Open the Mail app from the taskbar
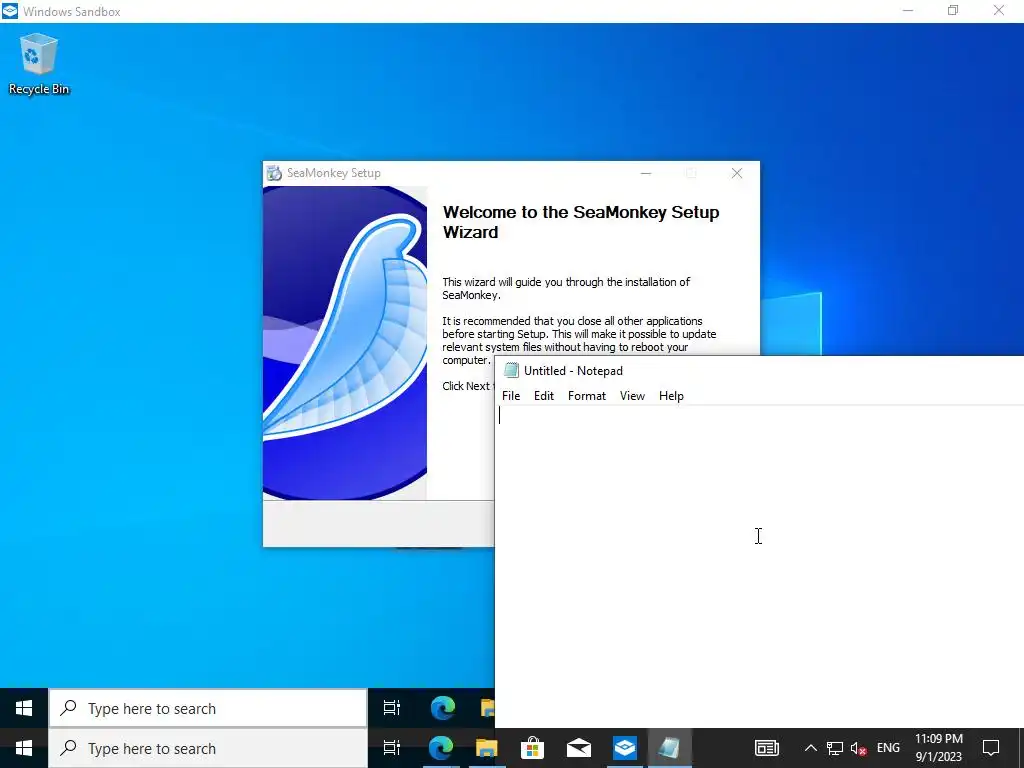The width and height of the screenshot is (1024, 768). coord(579,748)
